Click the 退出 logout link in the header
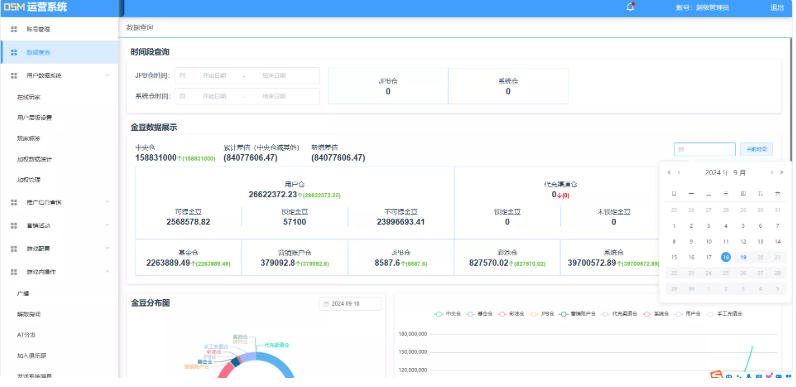 pyautogui.click(x=777, y=7)
